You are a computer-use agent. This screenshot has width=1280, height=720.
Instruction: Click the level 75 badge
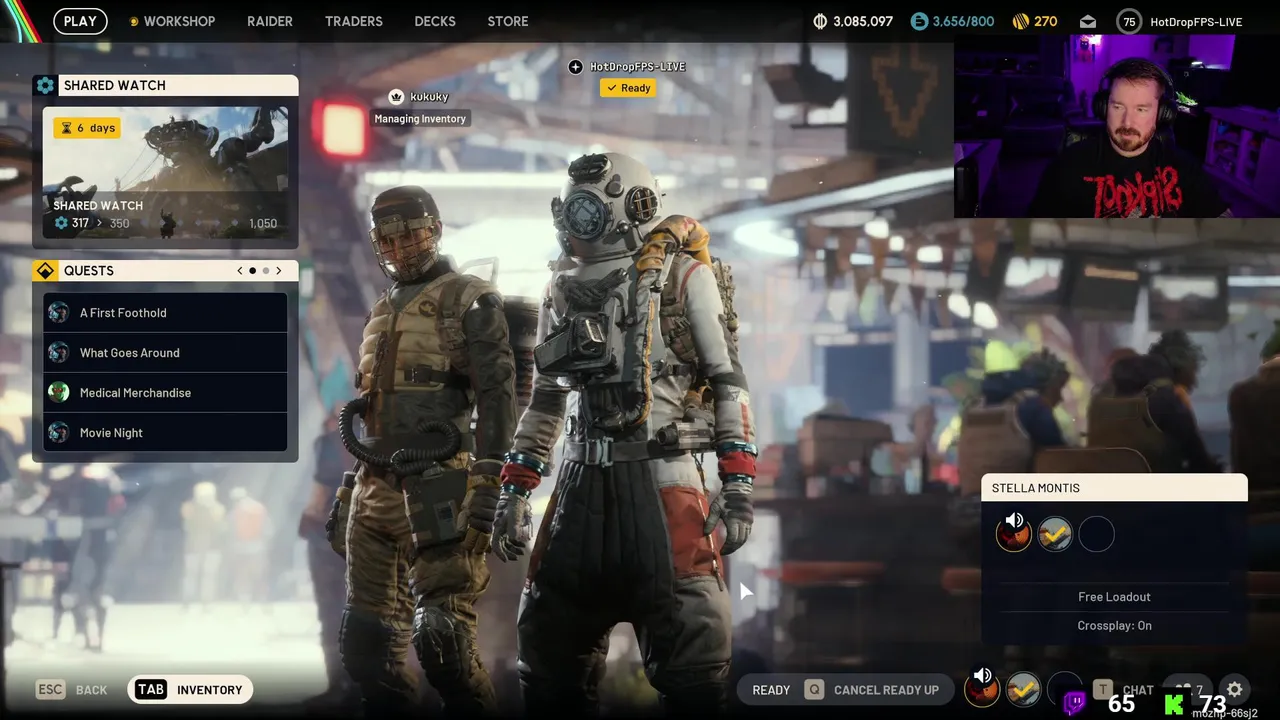[x=1129, y=21]
